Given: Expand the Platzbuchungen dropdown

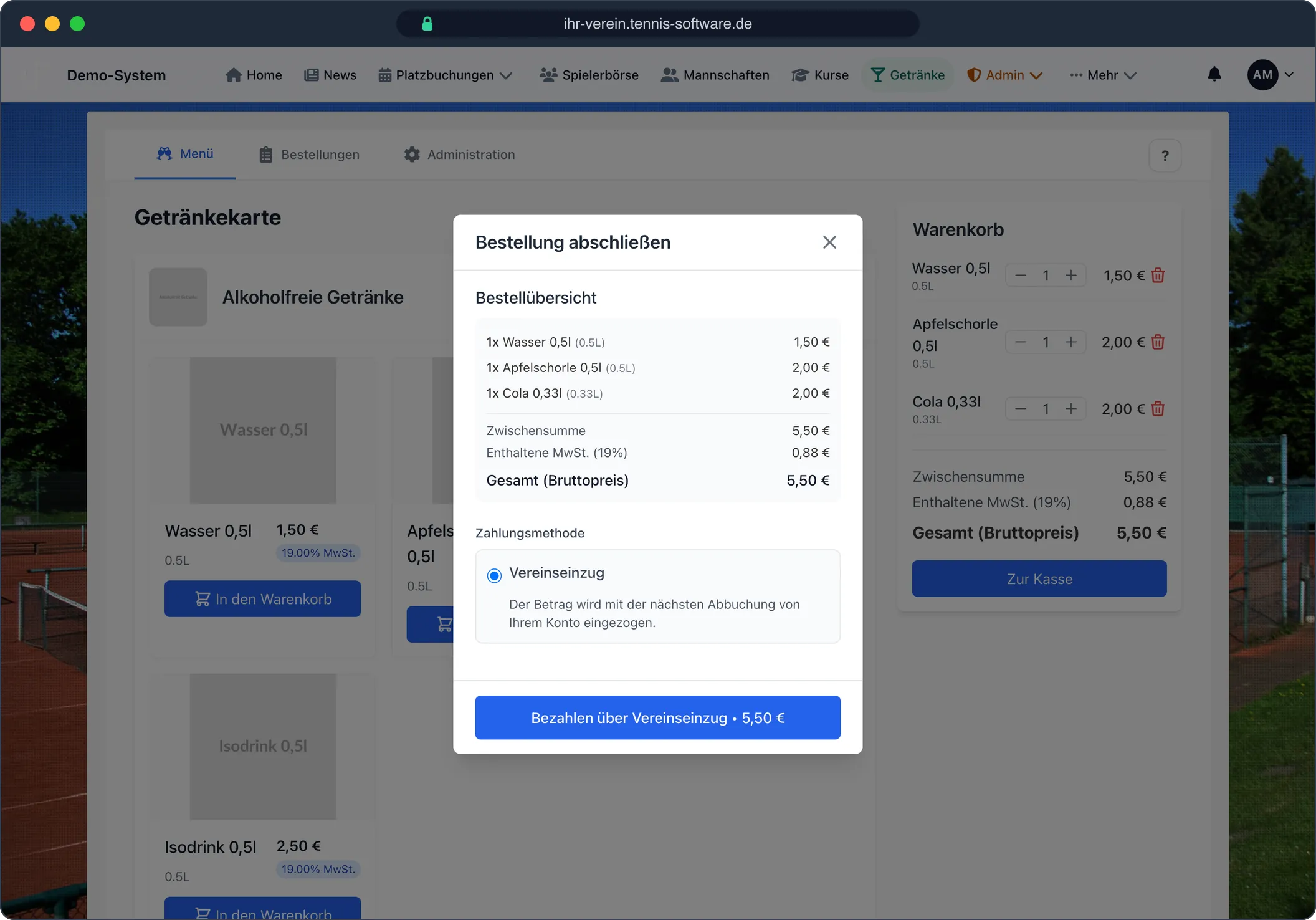Looking at the screenshot, I should point(445,75).
